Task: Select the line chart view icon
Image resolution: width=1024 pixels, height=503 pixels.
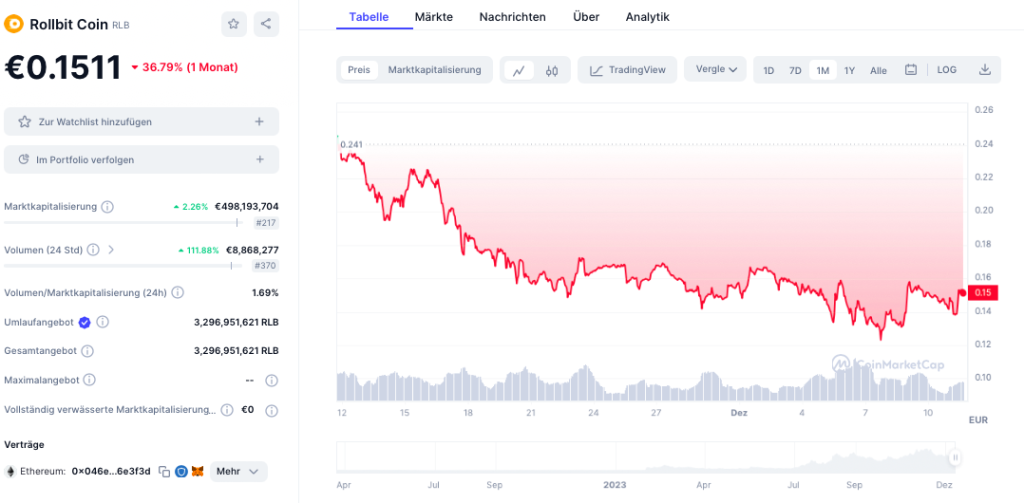Action: coord(519,71)
